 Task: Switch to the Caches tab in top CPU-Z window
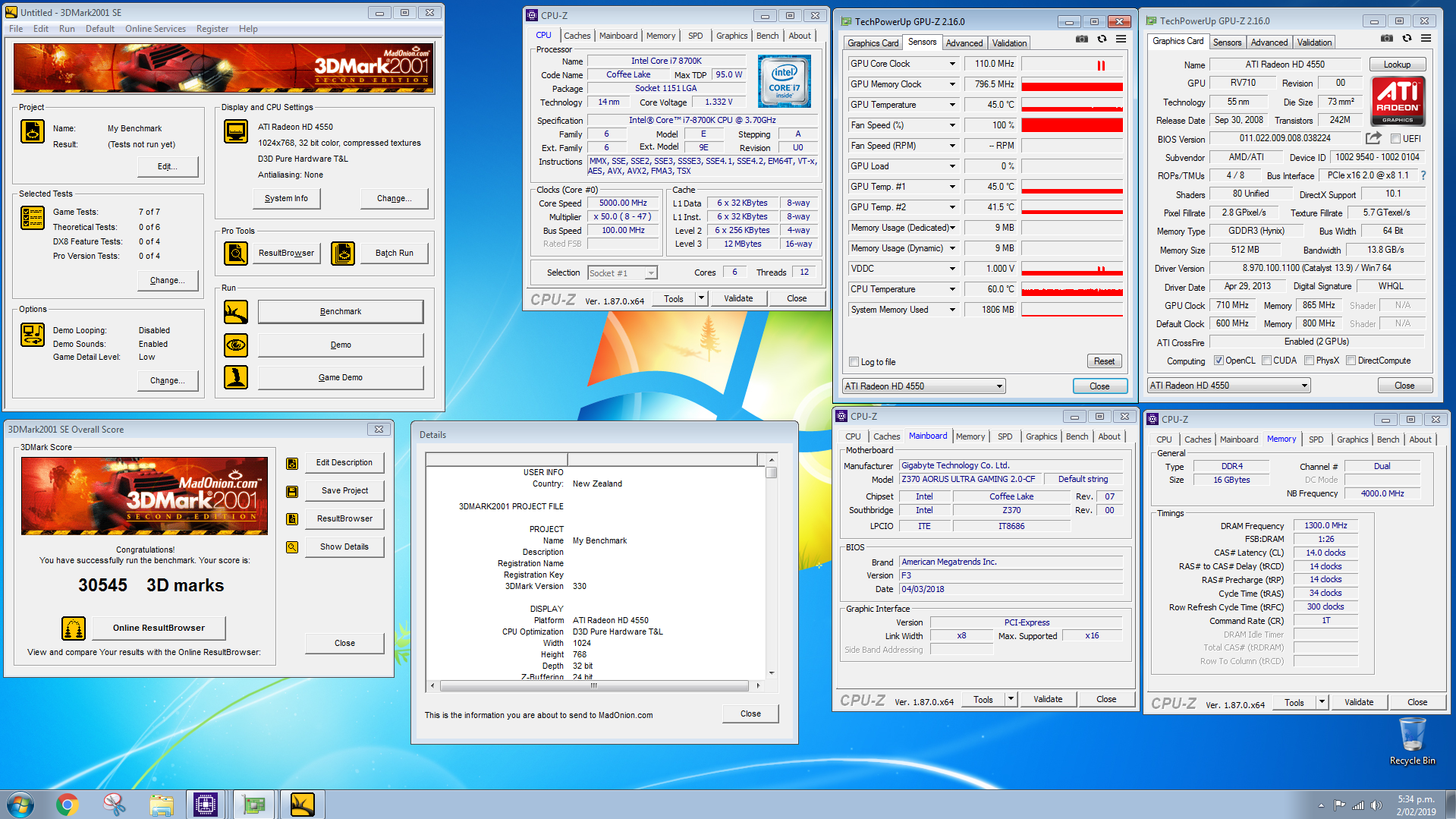point(577,36)
